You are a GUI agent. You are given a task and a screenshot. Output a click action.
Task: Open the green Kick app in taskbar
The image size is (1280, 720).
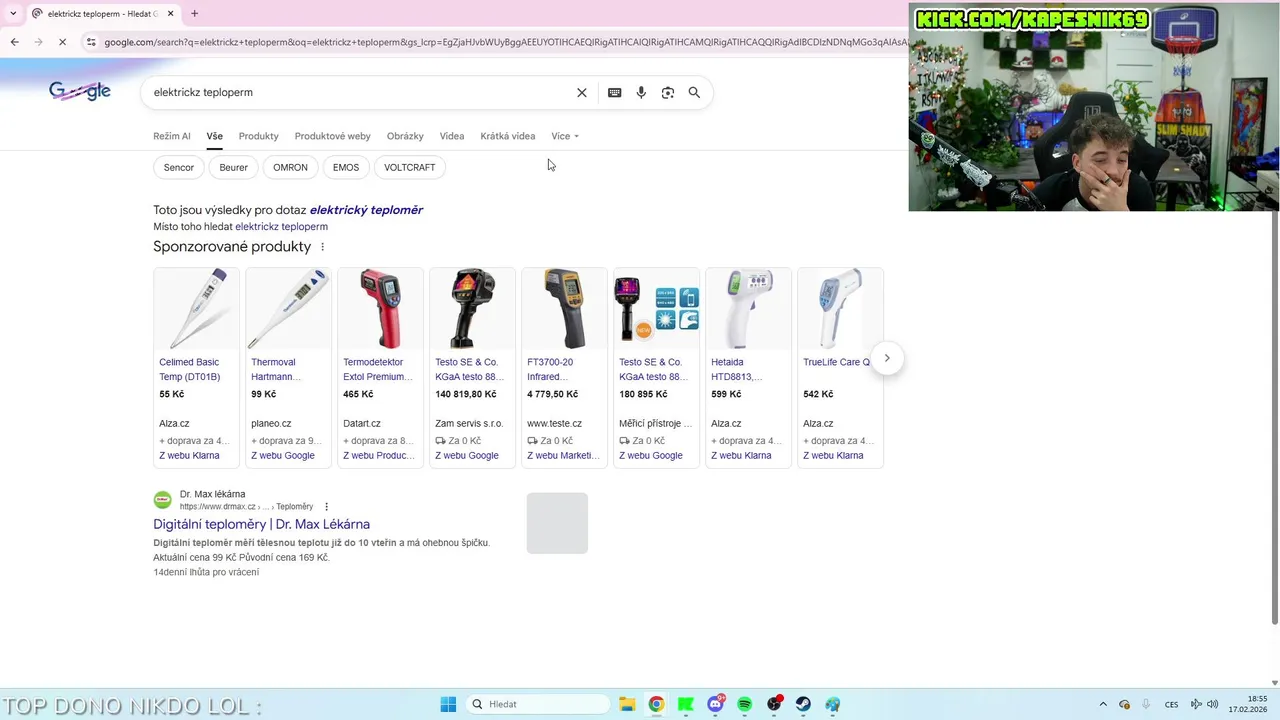point(686,704)
